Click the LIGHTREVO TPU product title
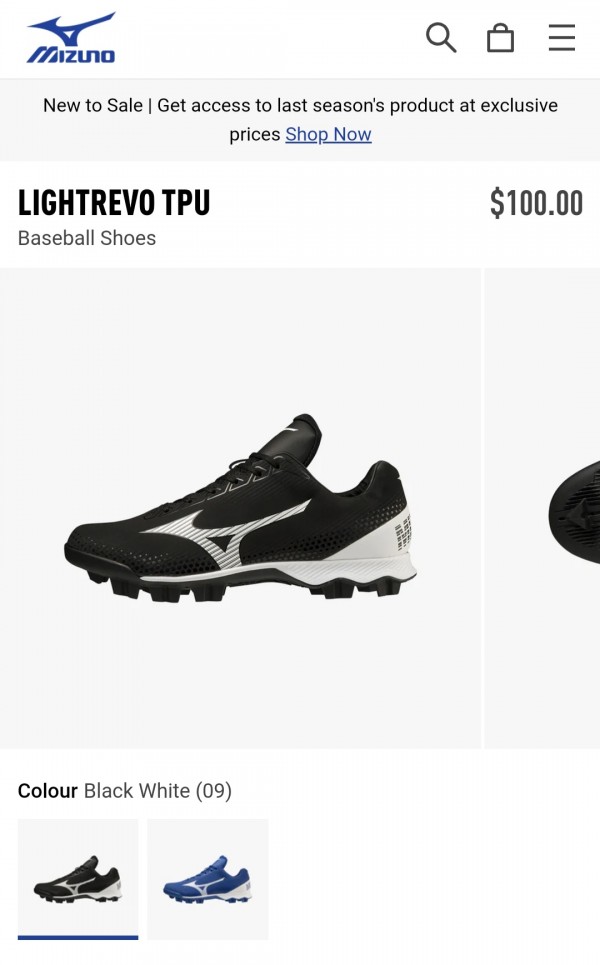Screen dimensions: 600x965 click(114, 202)
